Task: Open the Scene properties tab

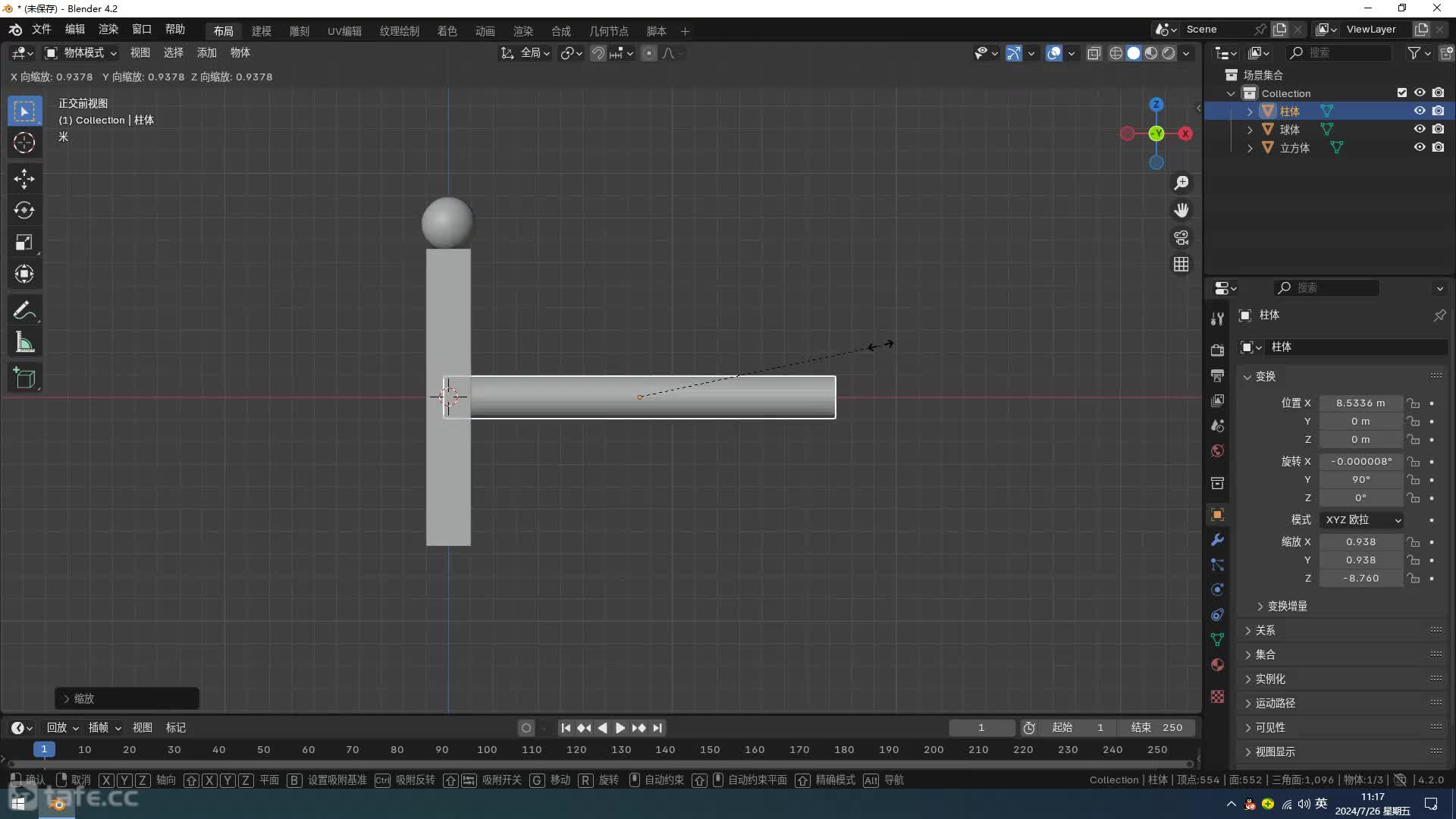Action: (x=1217, y=425)
